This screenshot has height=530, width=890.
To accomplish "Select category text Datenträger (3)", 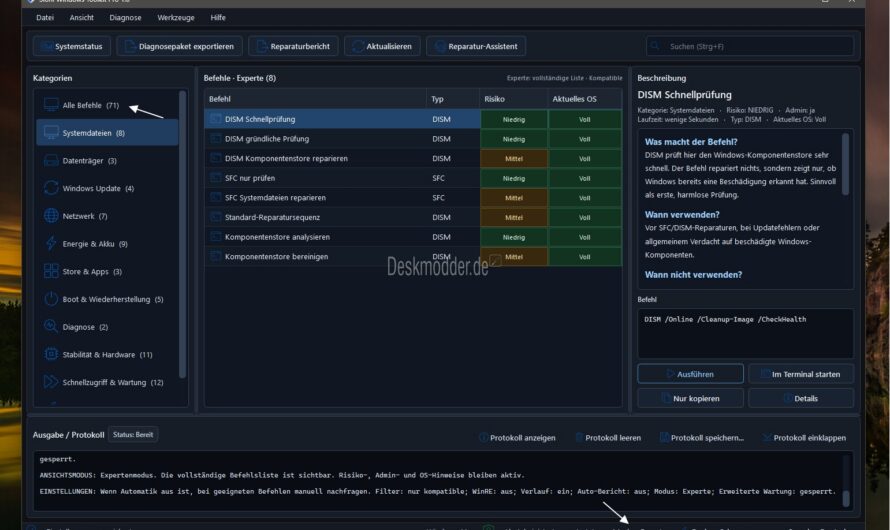I will coord(90,161).
